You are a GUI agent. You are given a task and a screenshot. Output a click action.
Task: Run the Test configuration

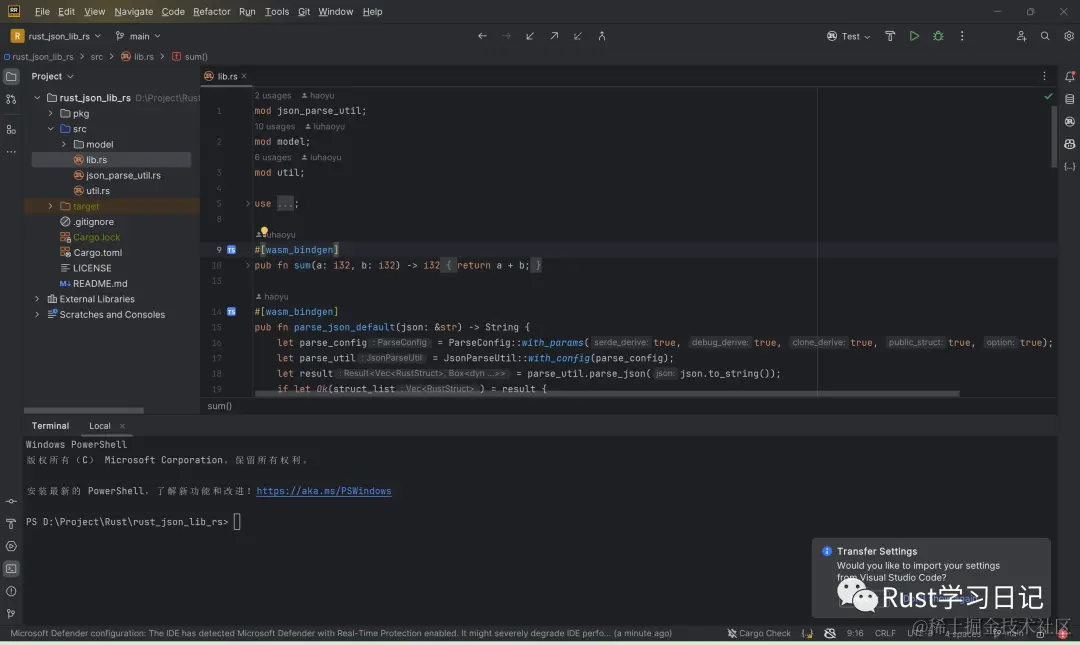[x=914, y=36]
